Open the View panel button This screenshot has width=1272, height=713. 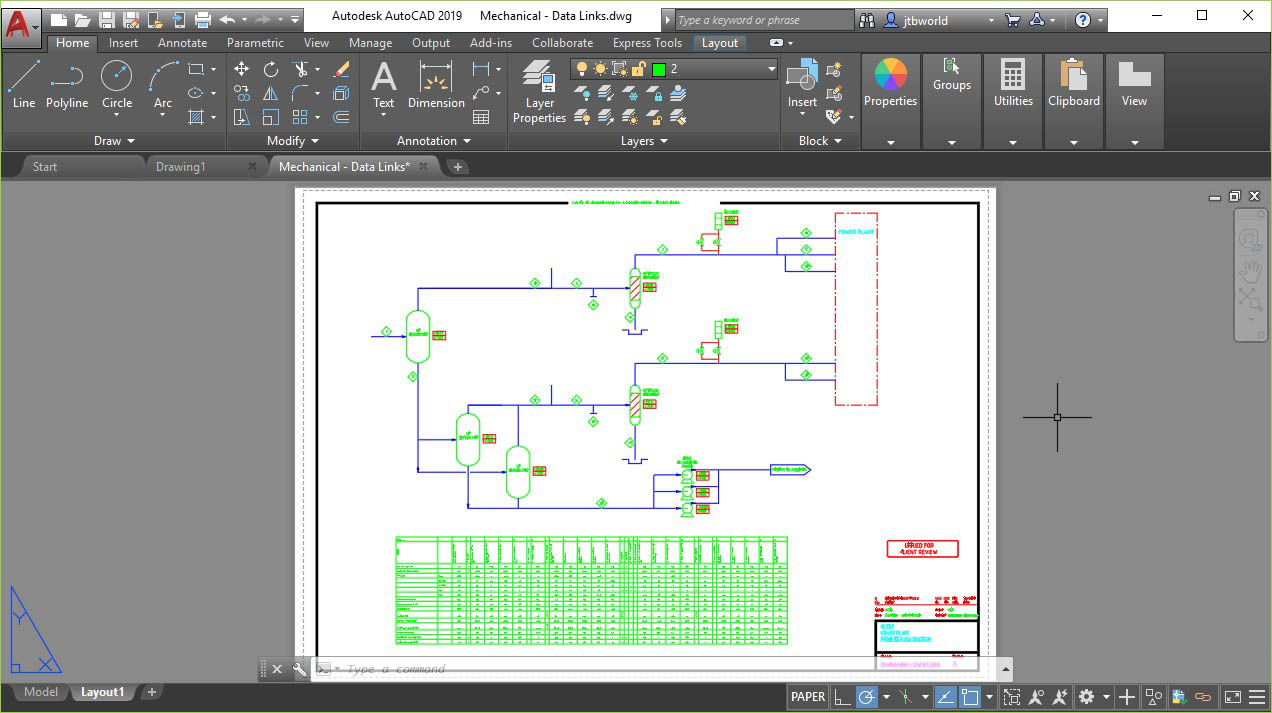[1134, 101]
